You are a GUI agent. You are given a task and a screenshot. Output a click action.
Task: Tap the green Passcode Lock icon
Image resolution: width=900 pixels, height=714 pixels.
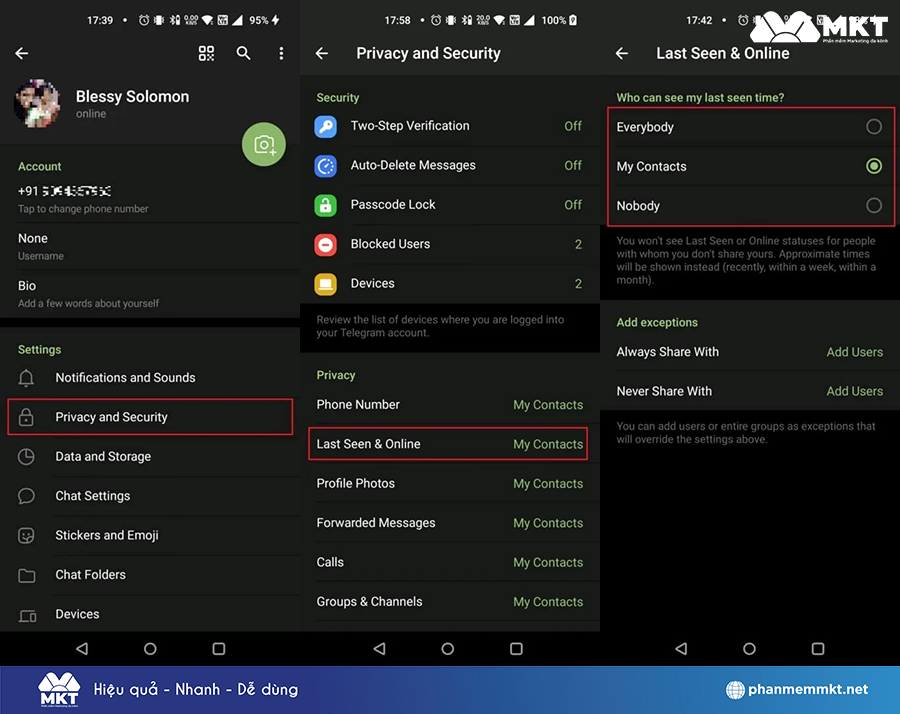325,205
